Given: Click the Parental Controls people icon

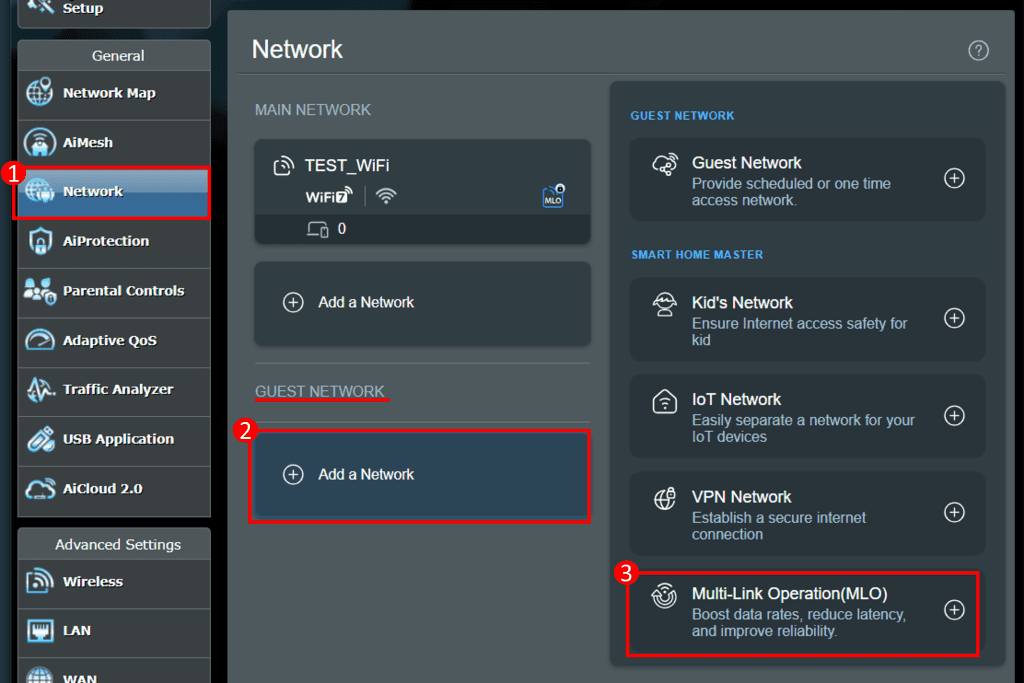Looking at the screenshot, I should click(x=39, y=291).
